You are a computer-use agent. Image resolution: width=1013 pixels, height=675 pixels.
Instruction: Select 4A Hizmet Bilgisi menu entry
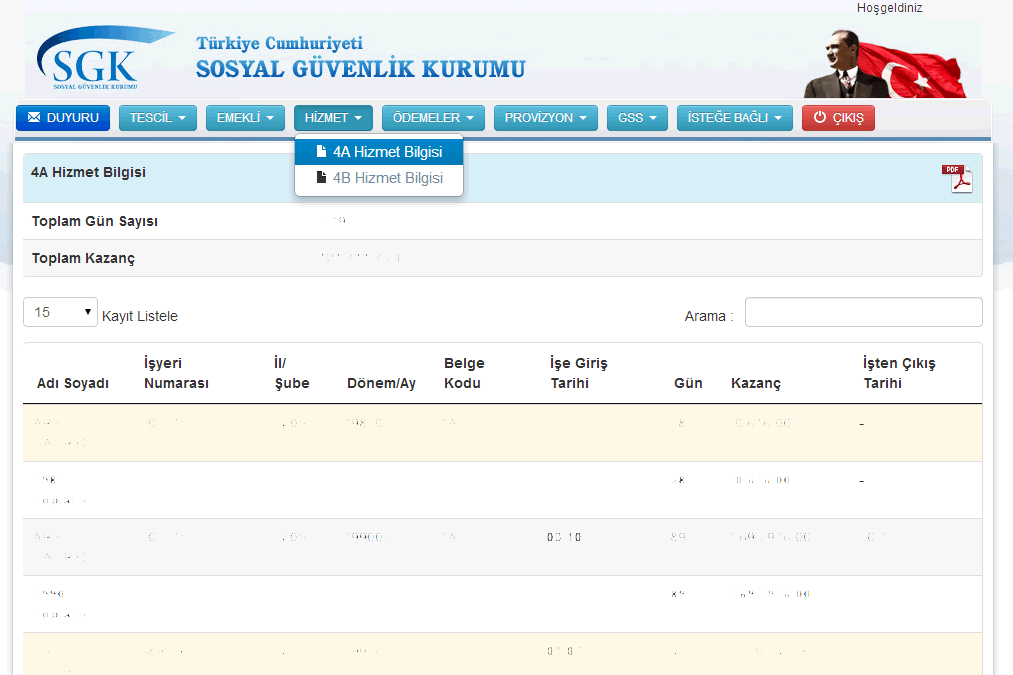click(379, 152)
